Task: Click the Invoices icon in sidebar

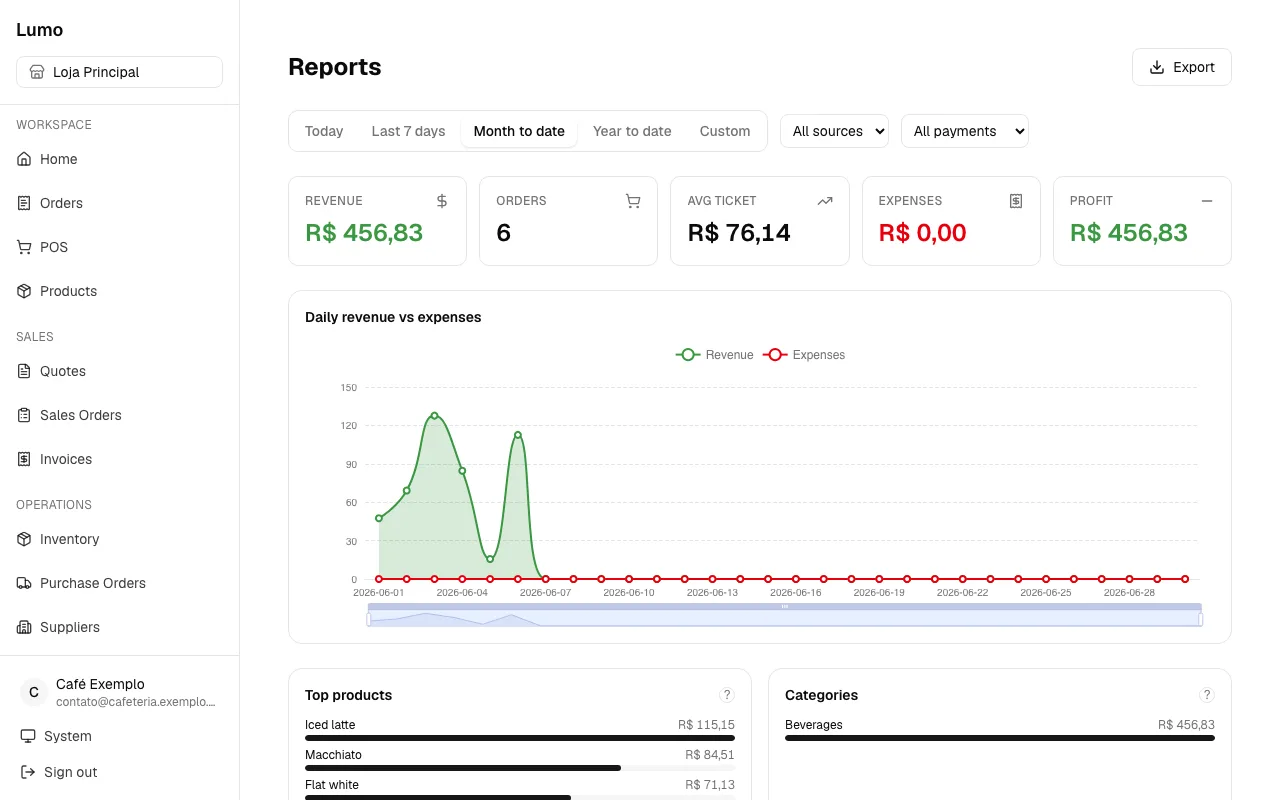Action: (x=24, y=459)
